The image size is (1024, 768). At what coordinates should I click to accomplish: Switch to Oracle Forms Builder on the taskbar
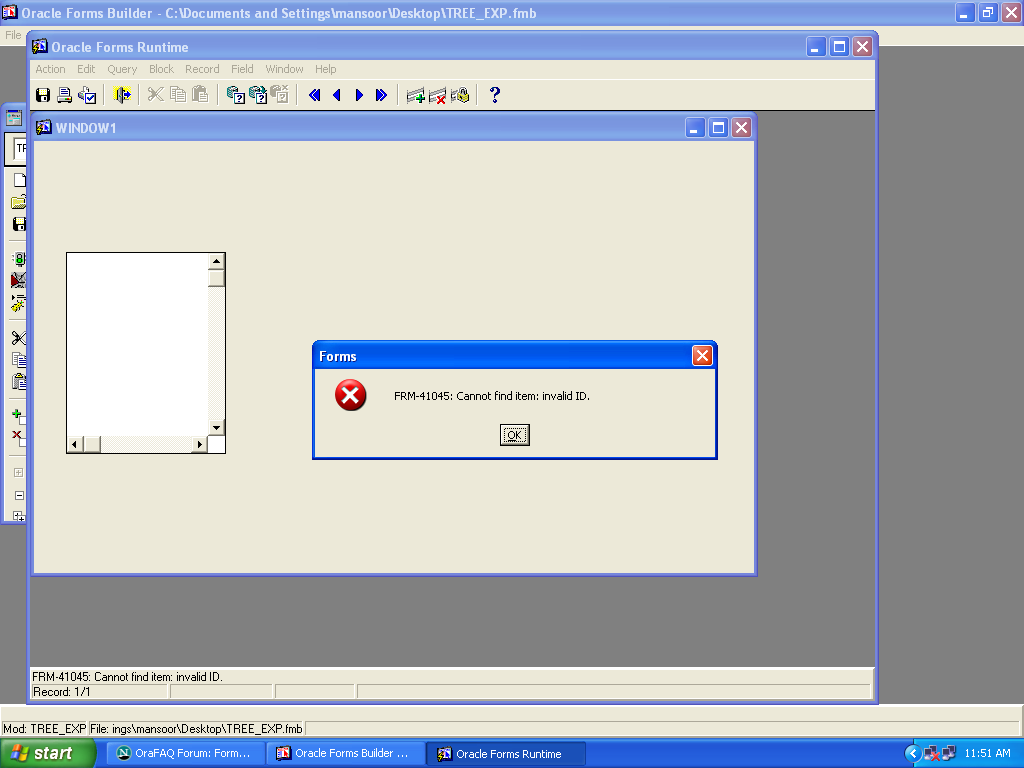(x=346, y=754)
